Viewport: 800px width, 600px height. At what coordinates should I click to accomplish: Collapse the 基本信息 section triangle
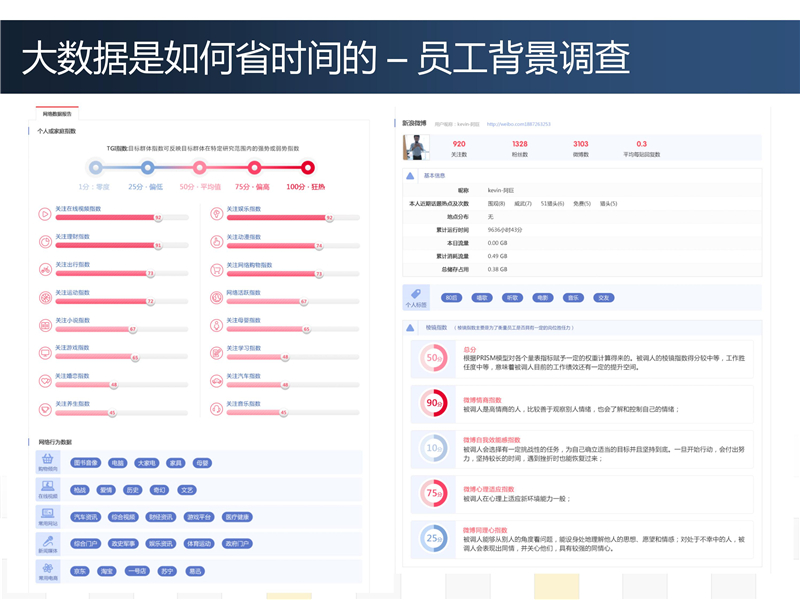click(410, 176)
